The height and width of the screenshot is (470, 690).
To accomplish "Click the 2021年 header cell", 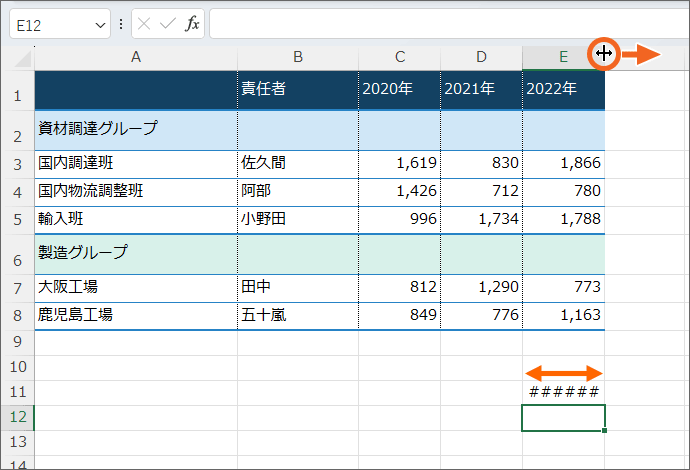I will coord(481,90).
